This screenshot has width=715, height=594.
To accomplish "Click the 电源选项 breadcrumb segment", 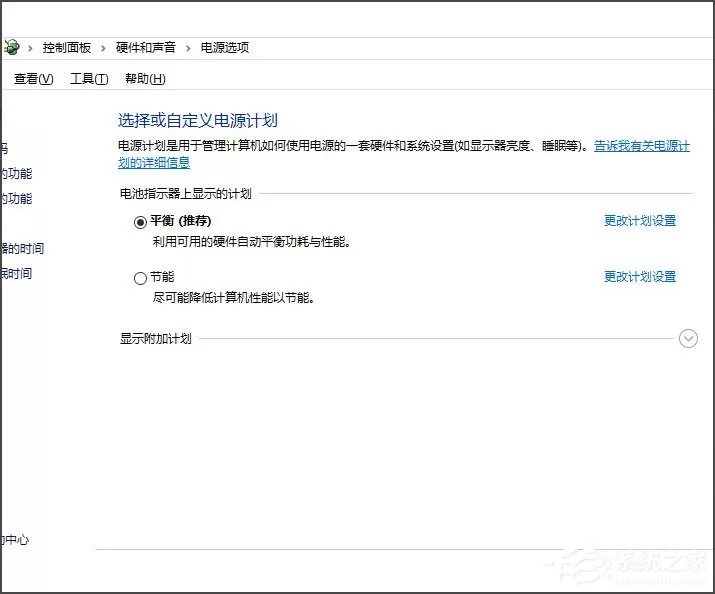I will (225, 47).
